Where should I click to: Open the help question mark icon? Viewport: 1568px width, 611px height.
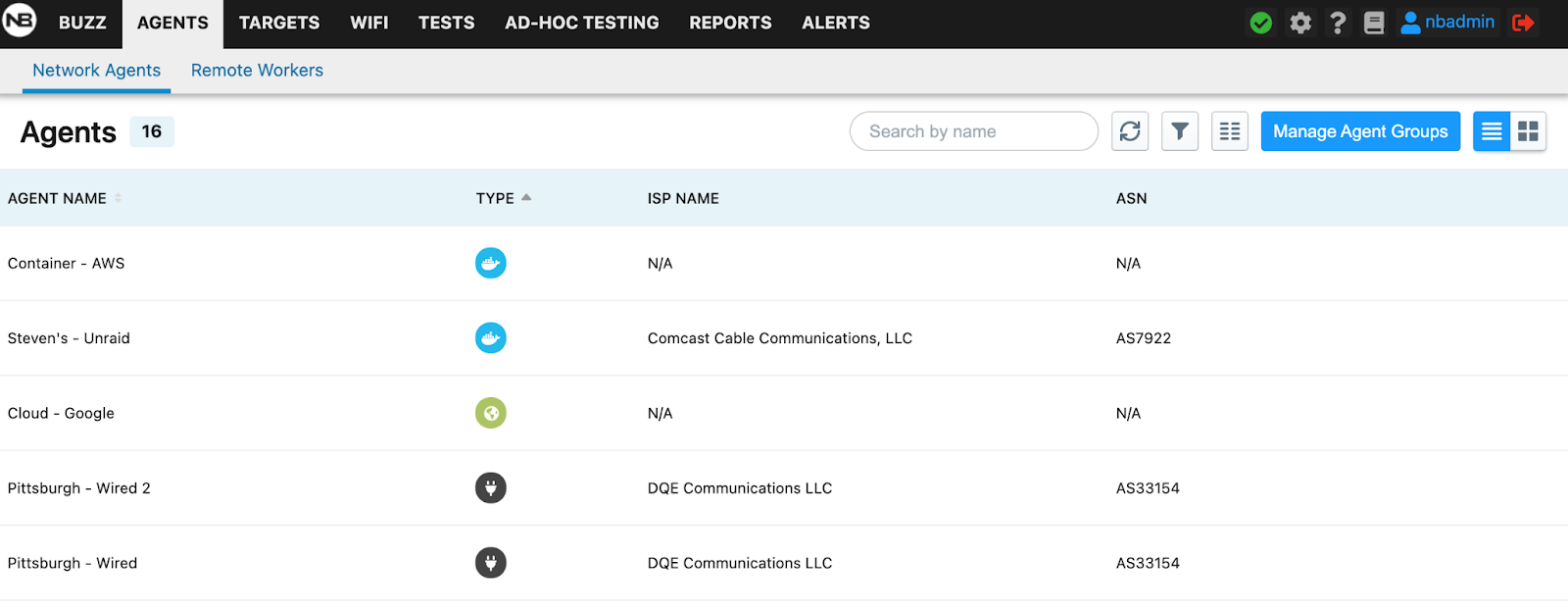[1338, 23]
